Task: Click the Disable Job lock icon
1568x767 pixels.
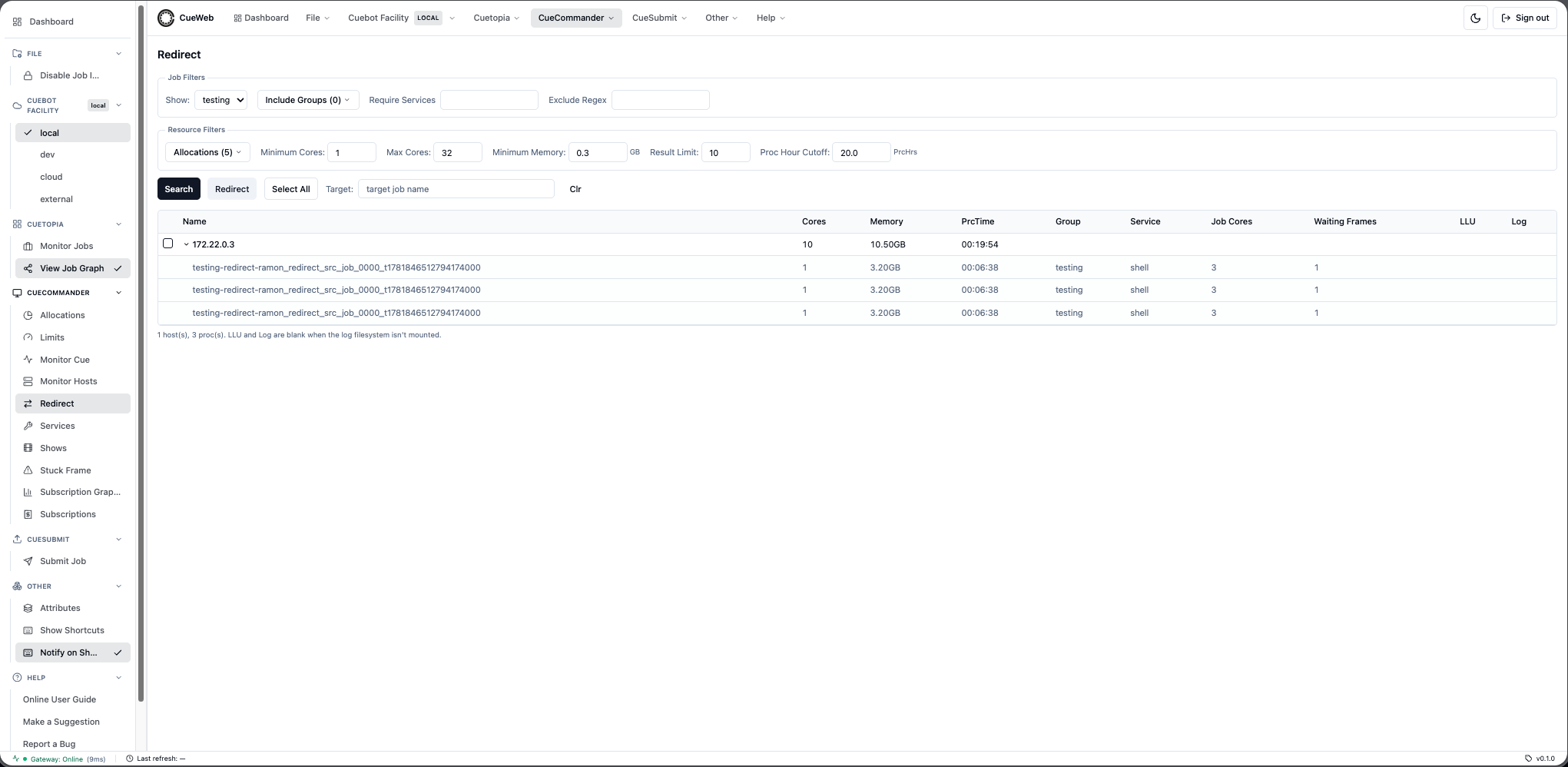Action: tap(28, 75)
